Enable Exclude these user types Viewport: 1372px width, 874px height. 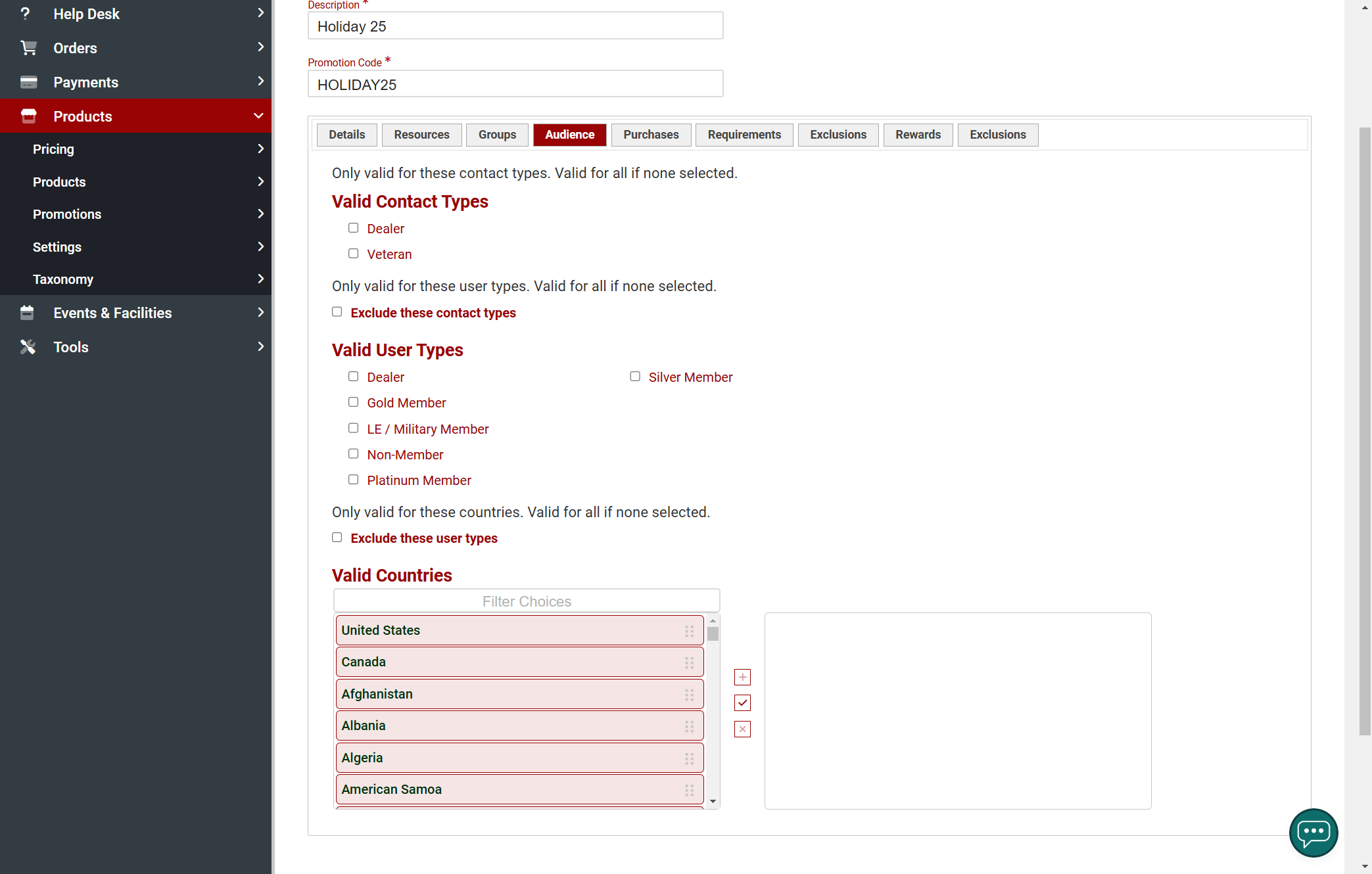click(337, 538)
